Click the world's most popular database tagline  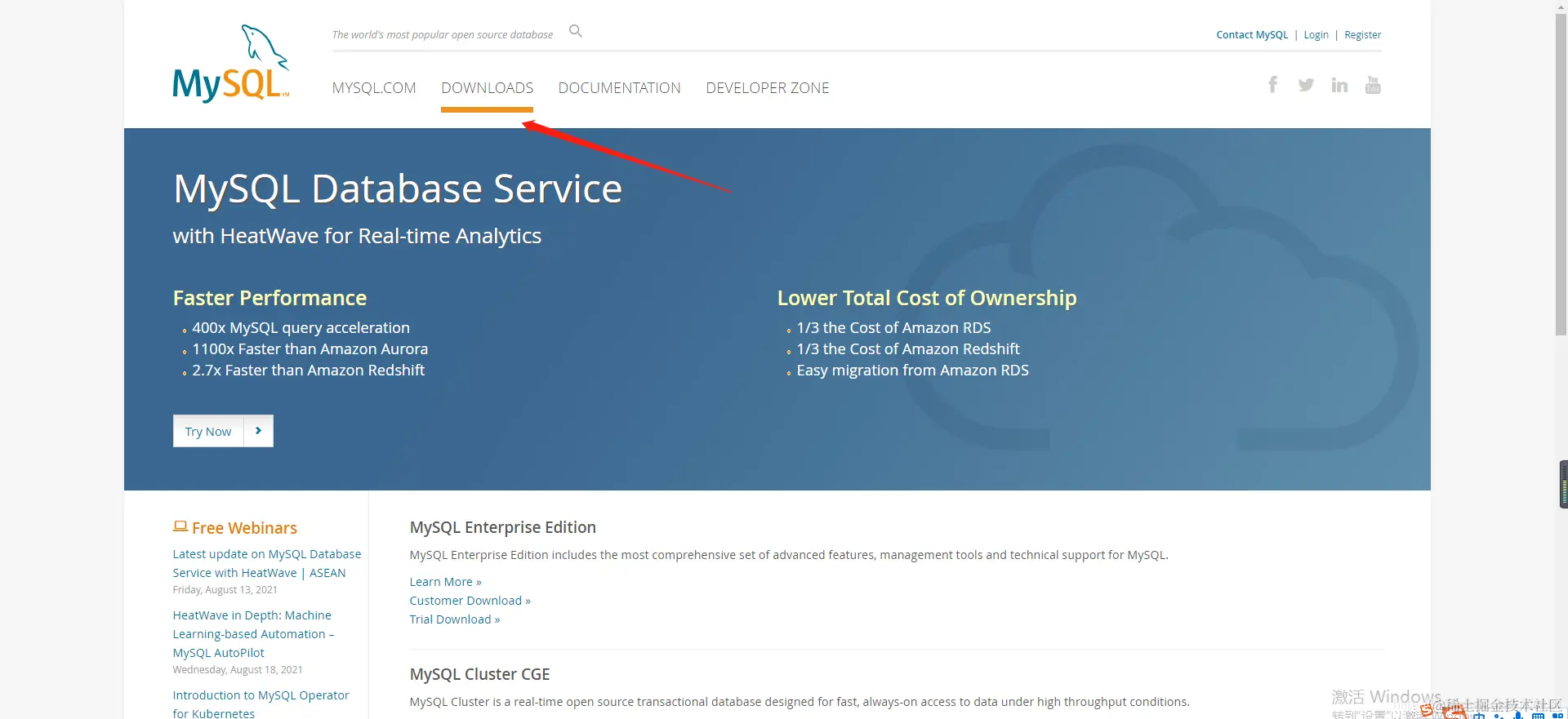[x=442, y=35]
